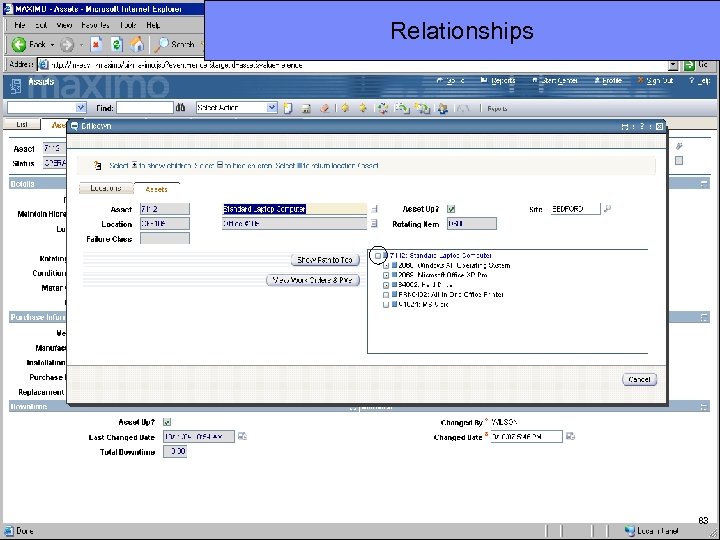720x540 pixels.
Task: Click the Cancel button in Drilldown
Action: point(639,380)
